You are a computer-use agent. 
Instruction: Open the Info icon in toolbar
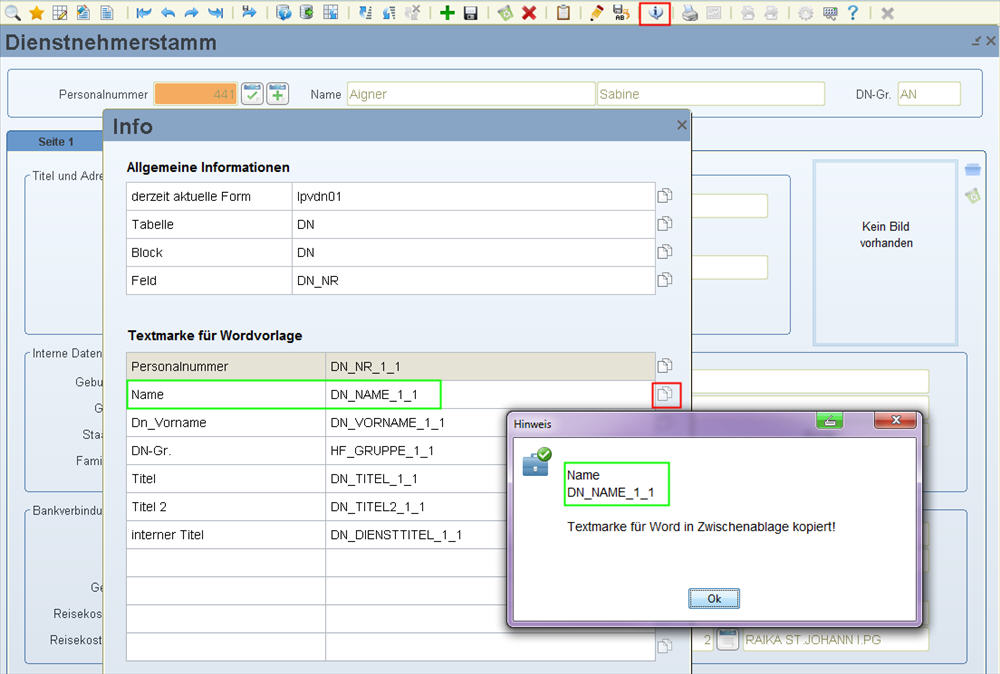click(655, 13)
